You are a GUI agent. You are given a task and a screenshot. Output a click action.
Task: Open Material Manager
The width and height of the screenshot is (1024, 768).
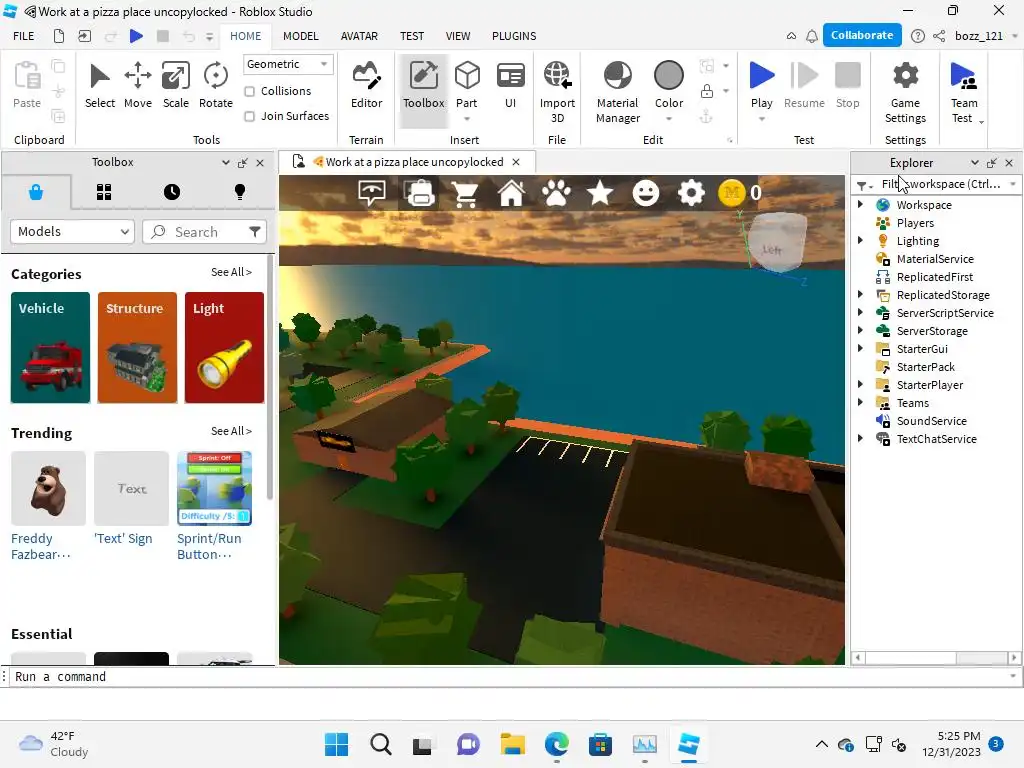pos(617,92)
